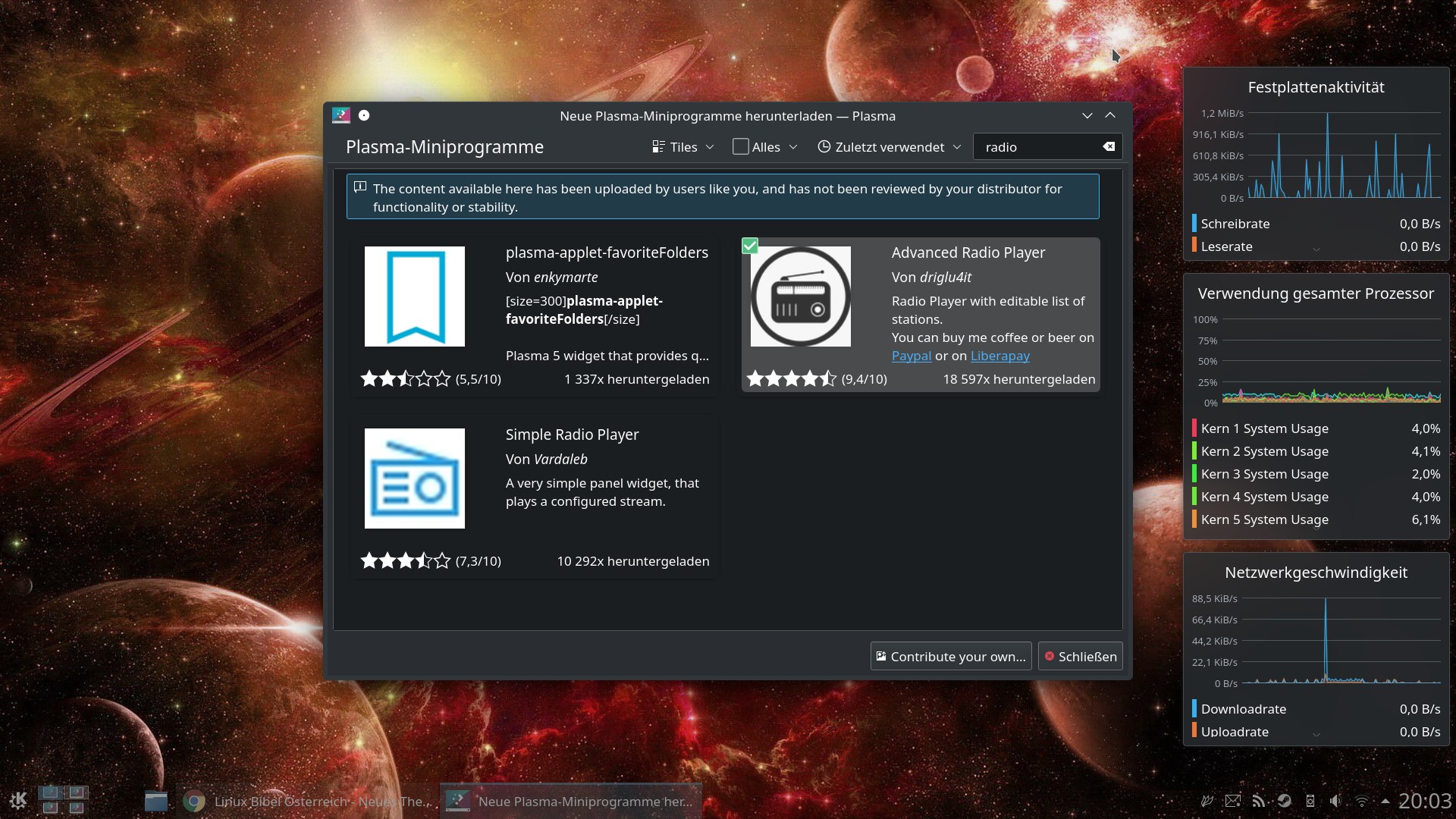Click the Festplattenaktivität widget title
Image resolution: width=1456 pixels, height=819 pixels.
point(1316,87)
